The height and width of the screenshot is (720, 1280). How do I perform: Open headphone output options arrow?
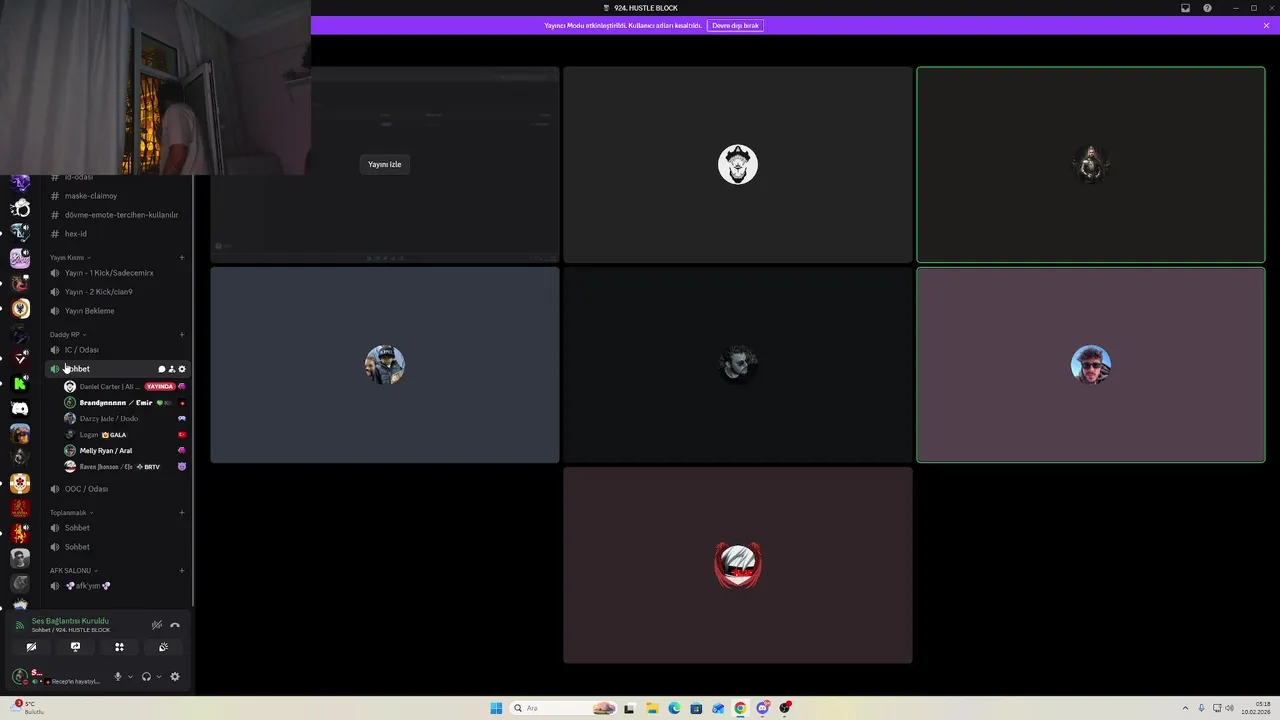tap(159, 677)
